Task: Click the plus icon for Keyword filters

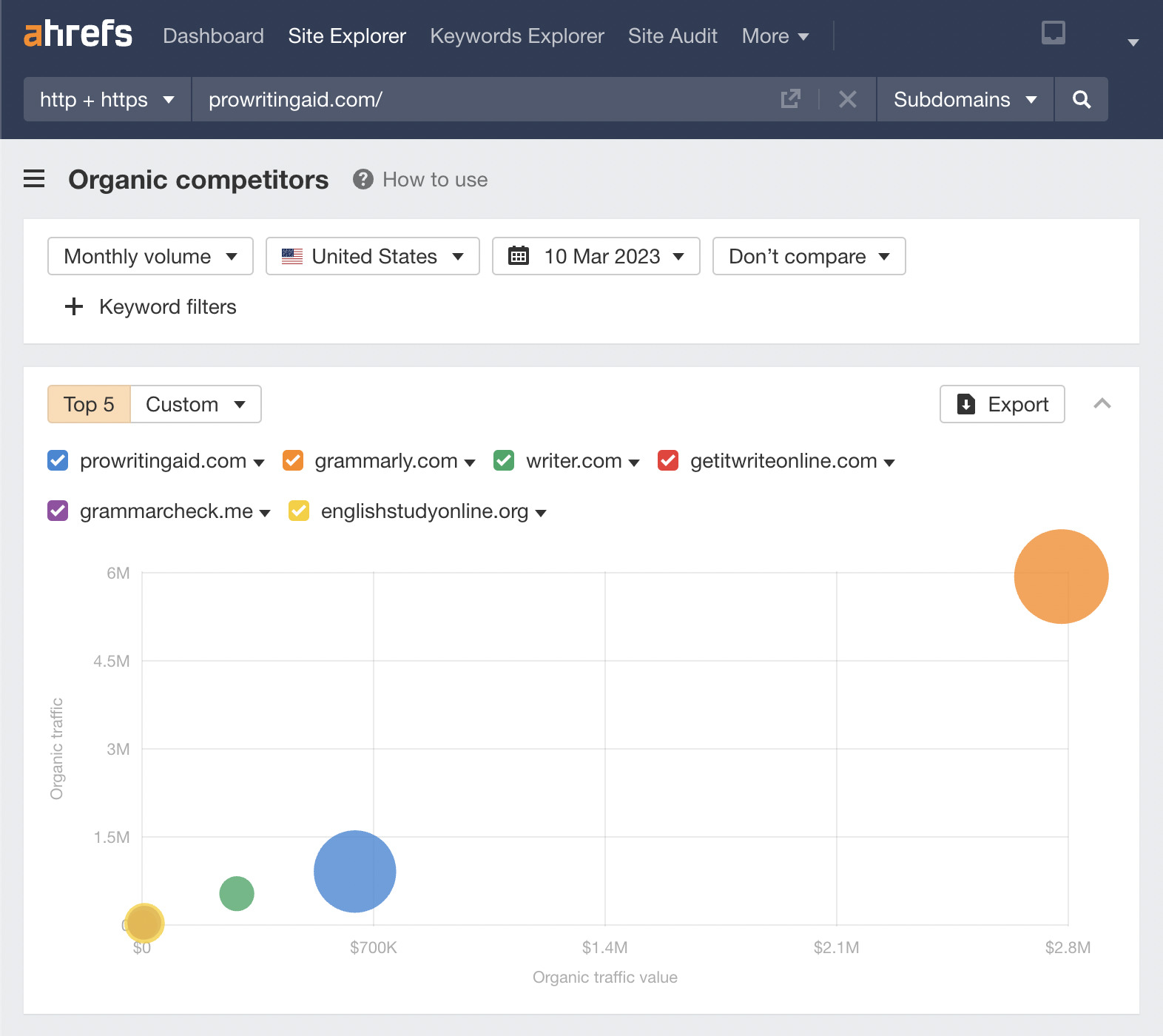Action: [x=74, y=306]
